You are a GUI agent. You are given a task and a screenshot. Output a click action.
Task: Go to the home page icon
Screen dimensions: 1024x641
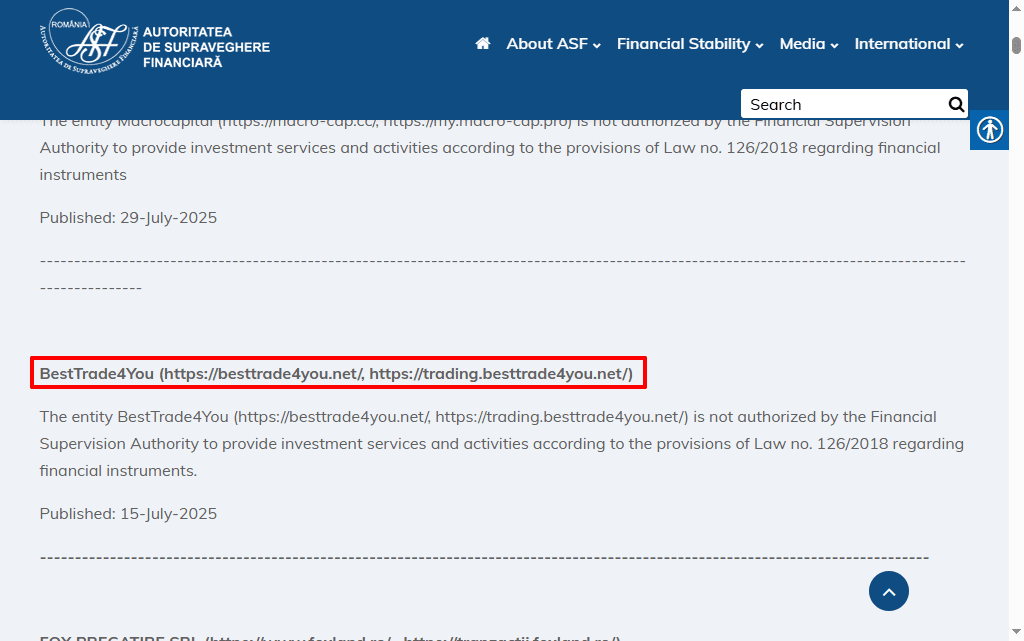point(483,44)
